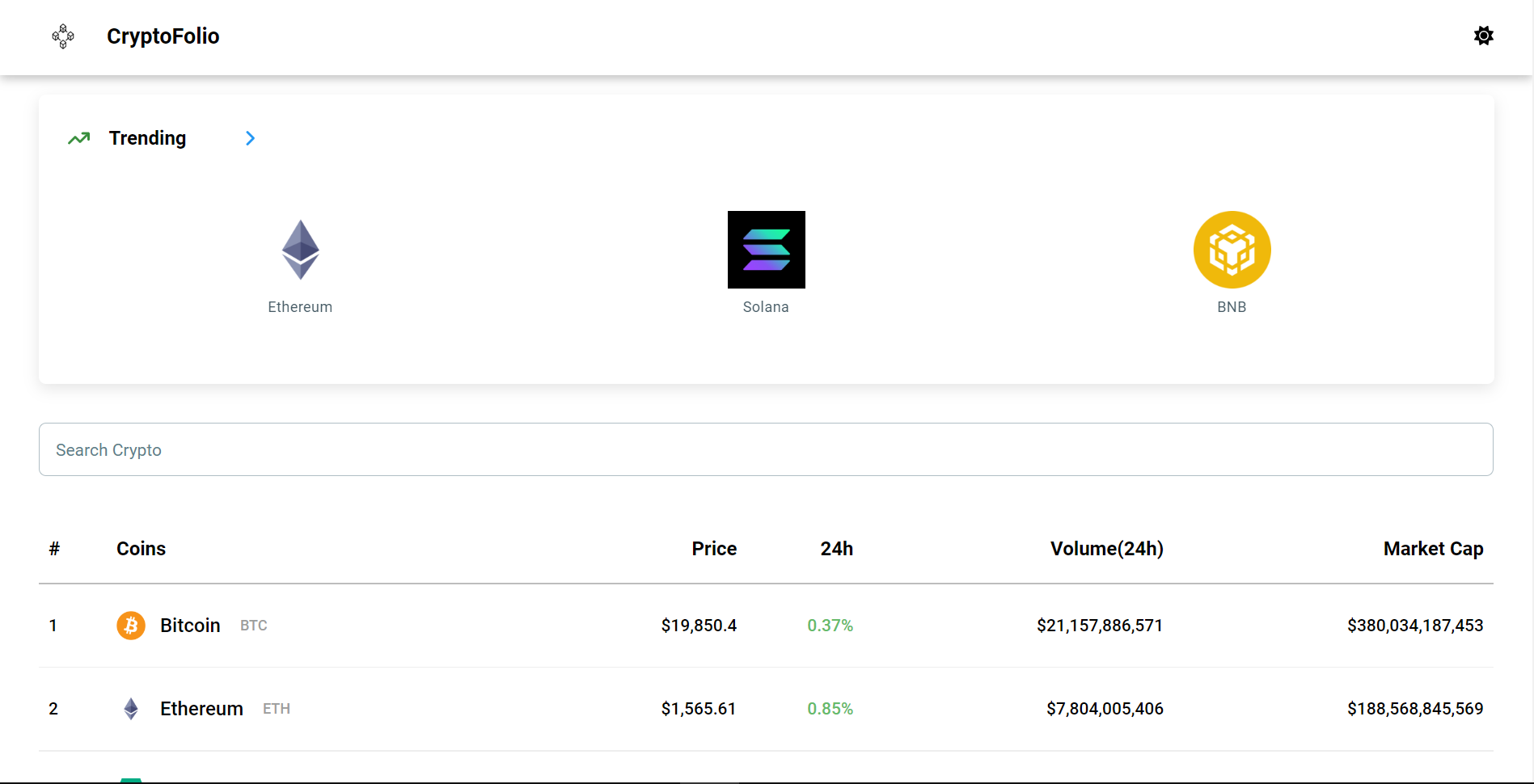Click the CryptoFolio title text
Viewport: 1534px width, 784px height.
(163, 36)
